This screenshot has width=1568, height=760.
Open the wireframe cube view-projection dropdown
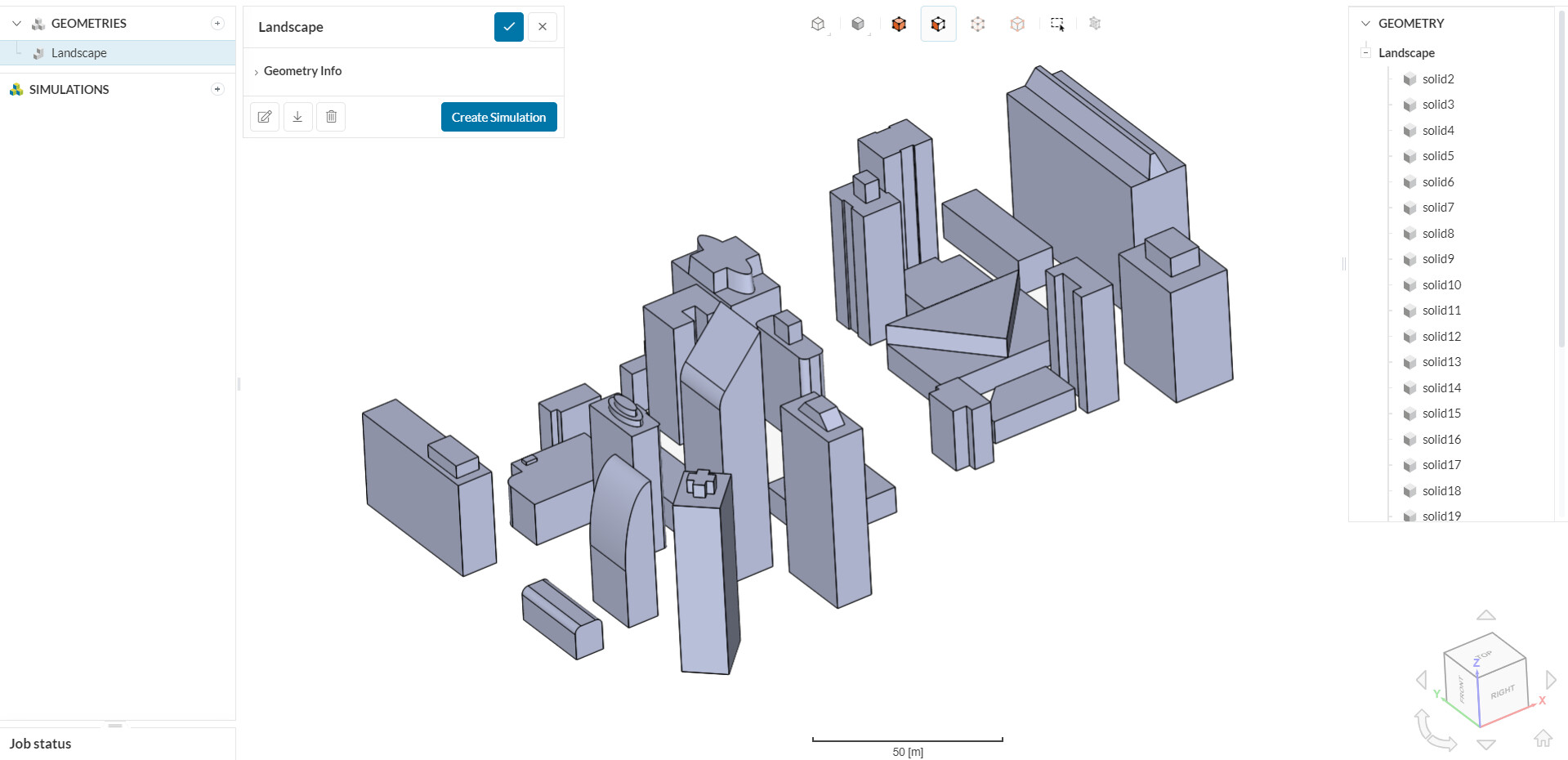pyautogui.click(x=818, y=25)
